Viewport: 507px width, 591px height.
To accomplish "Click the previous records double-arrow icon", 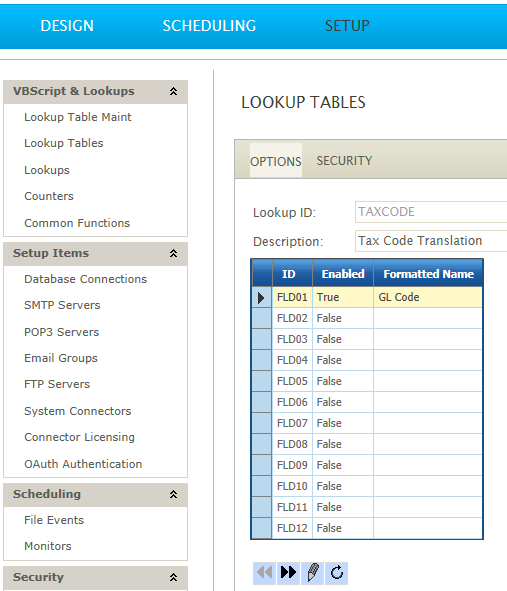I will point(264,573).
